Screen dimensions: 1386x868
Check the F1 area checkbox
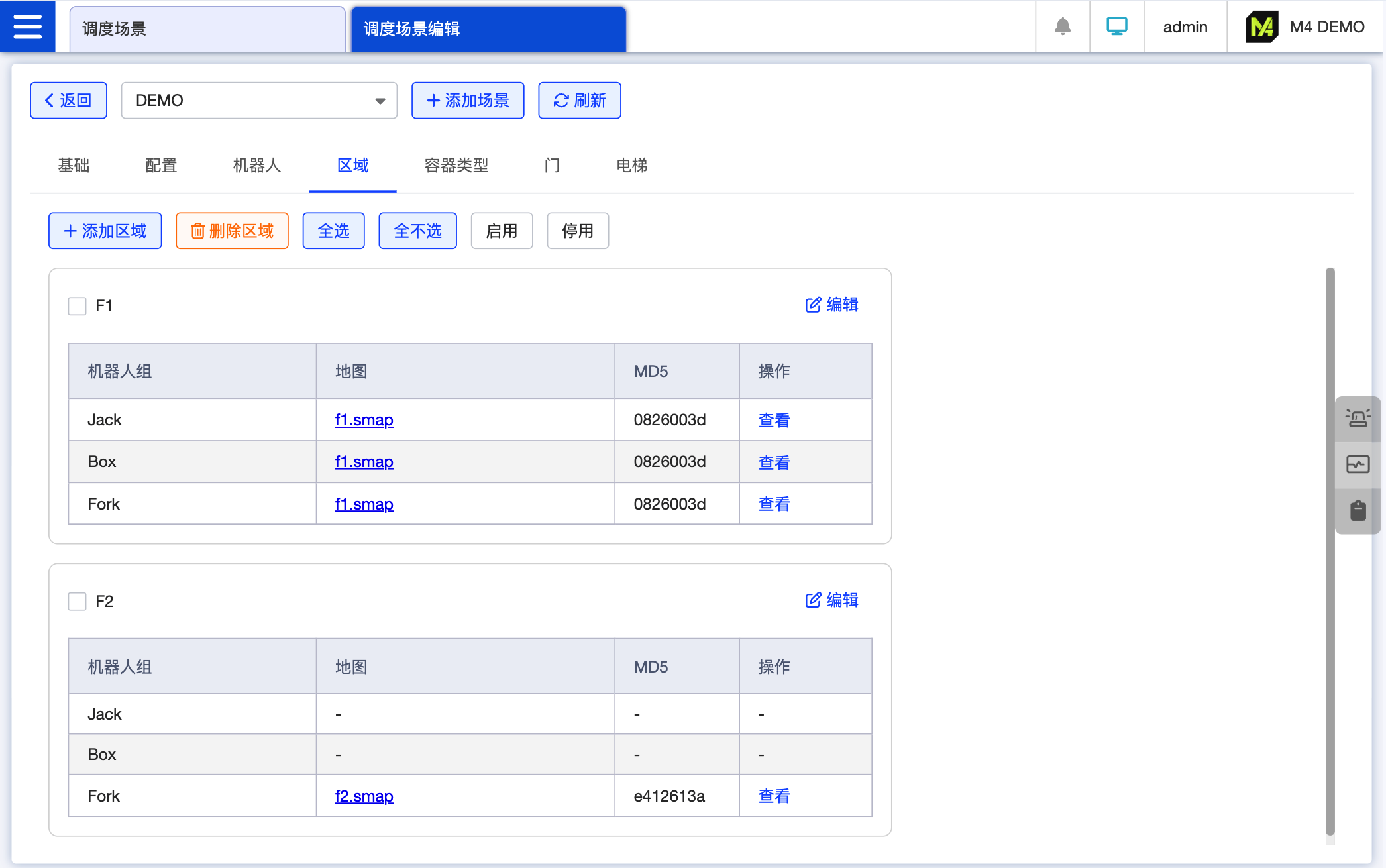click(78, 306)
